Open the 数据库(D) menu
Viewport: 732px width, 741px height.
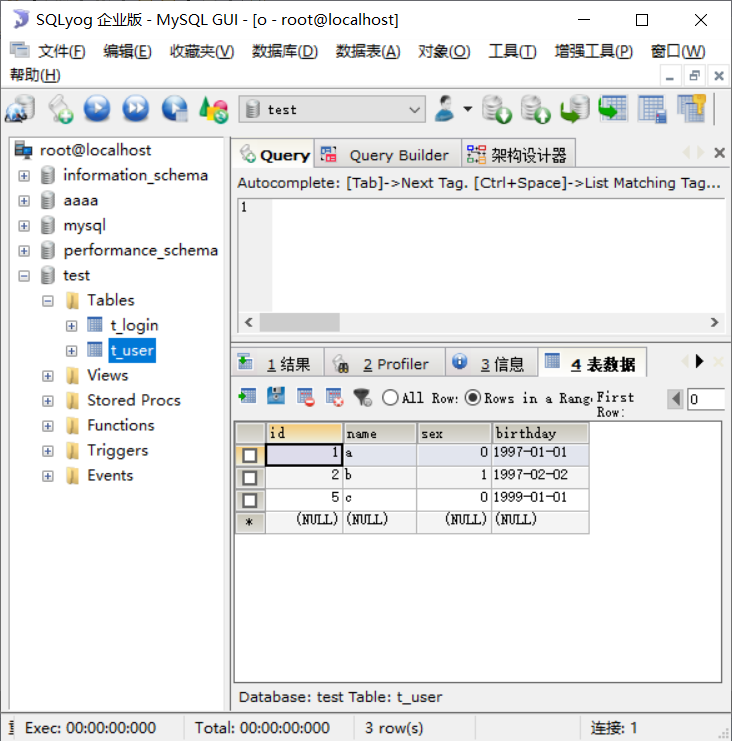click(x=285, y=51)
